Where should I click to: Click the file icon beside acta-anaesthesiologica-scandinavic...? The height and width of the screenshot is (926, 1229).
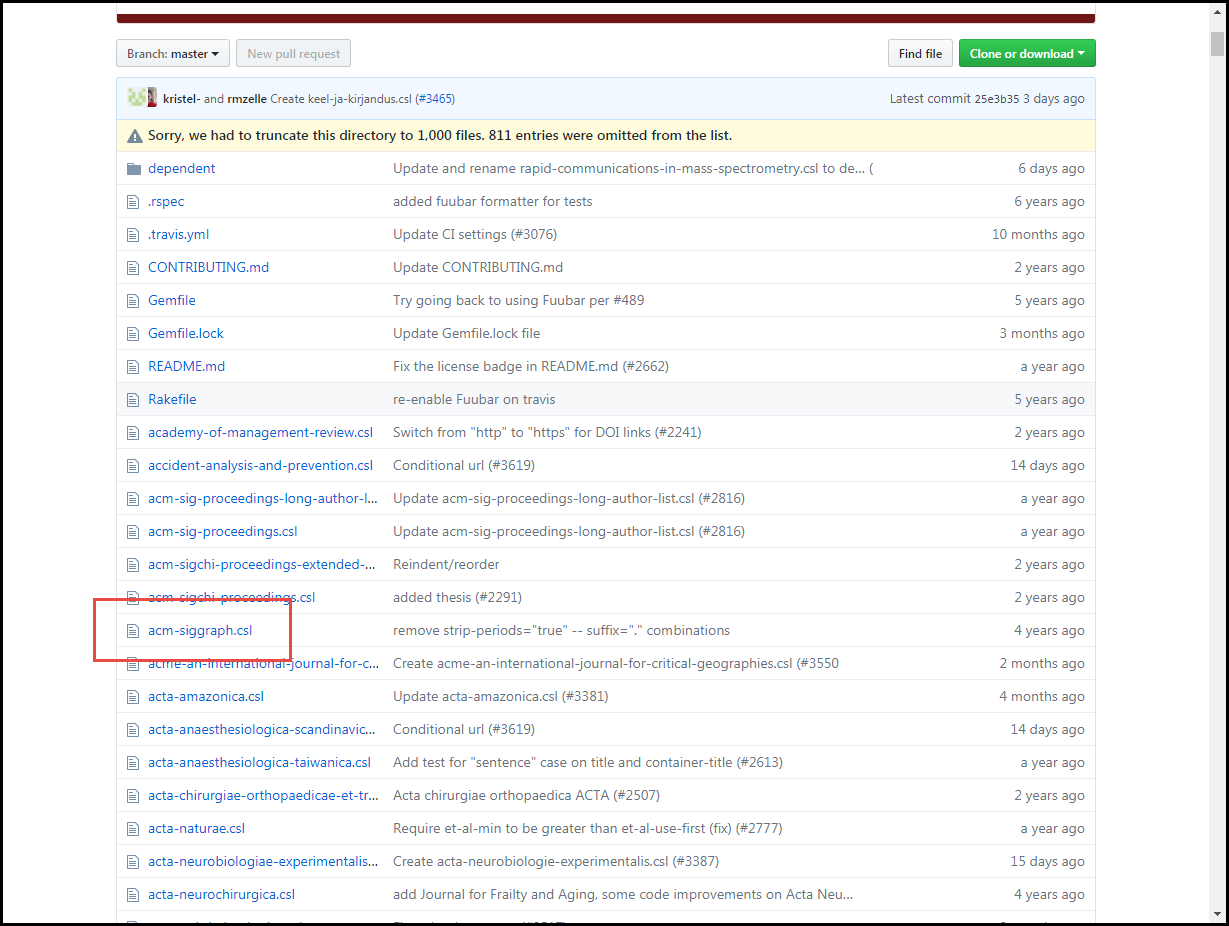pyautogui.click(x=133, y=729)
